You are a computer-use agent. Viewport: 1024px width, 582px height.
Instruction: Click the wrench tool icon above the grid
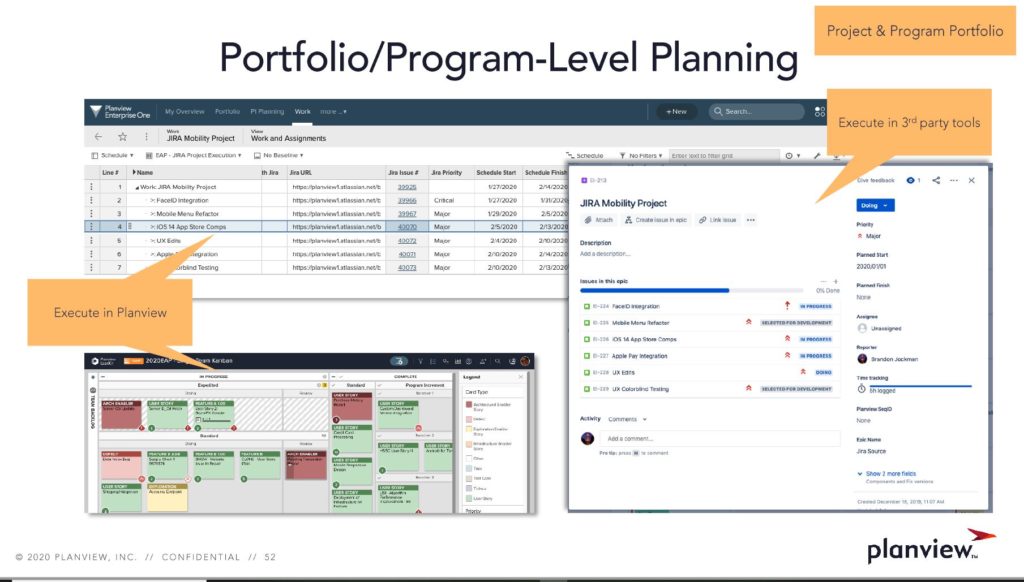817,155
